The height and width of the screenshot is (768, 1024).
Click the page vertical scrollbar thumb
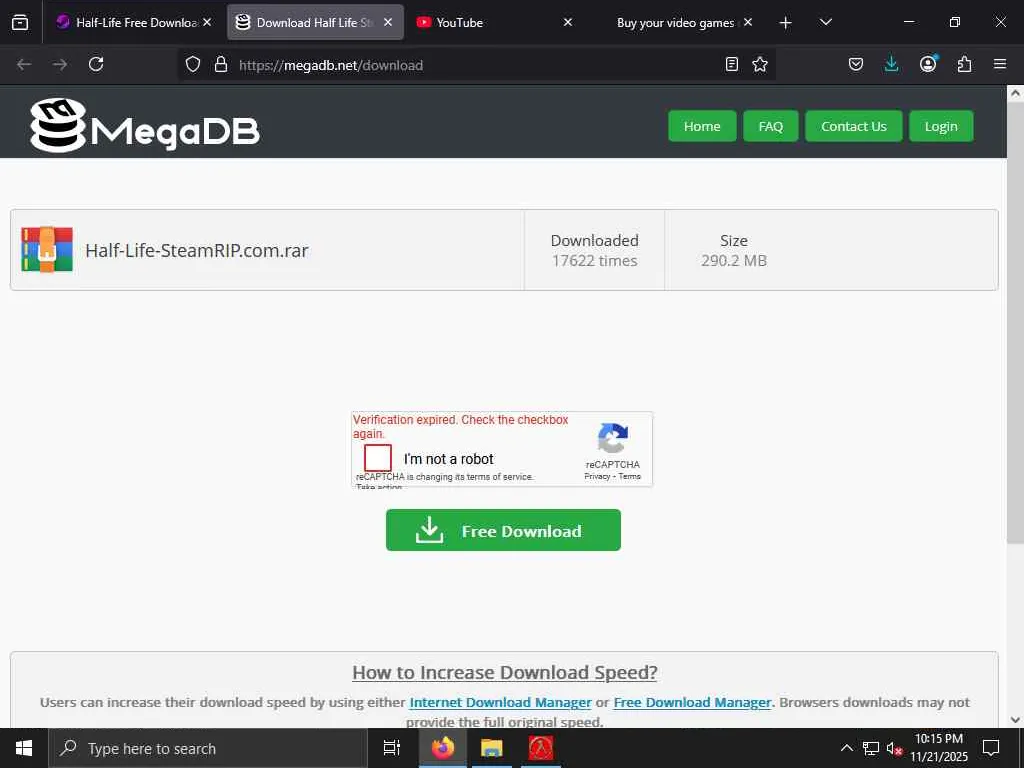[1015, 323]
